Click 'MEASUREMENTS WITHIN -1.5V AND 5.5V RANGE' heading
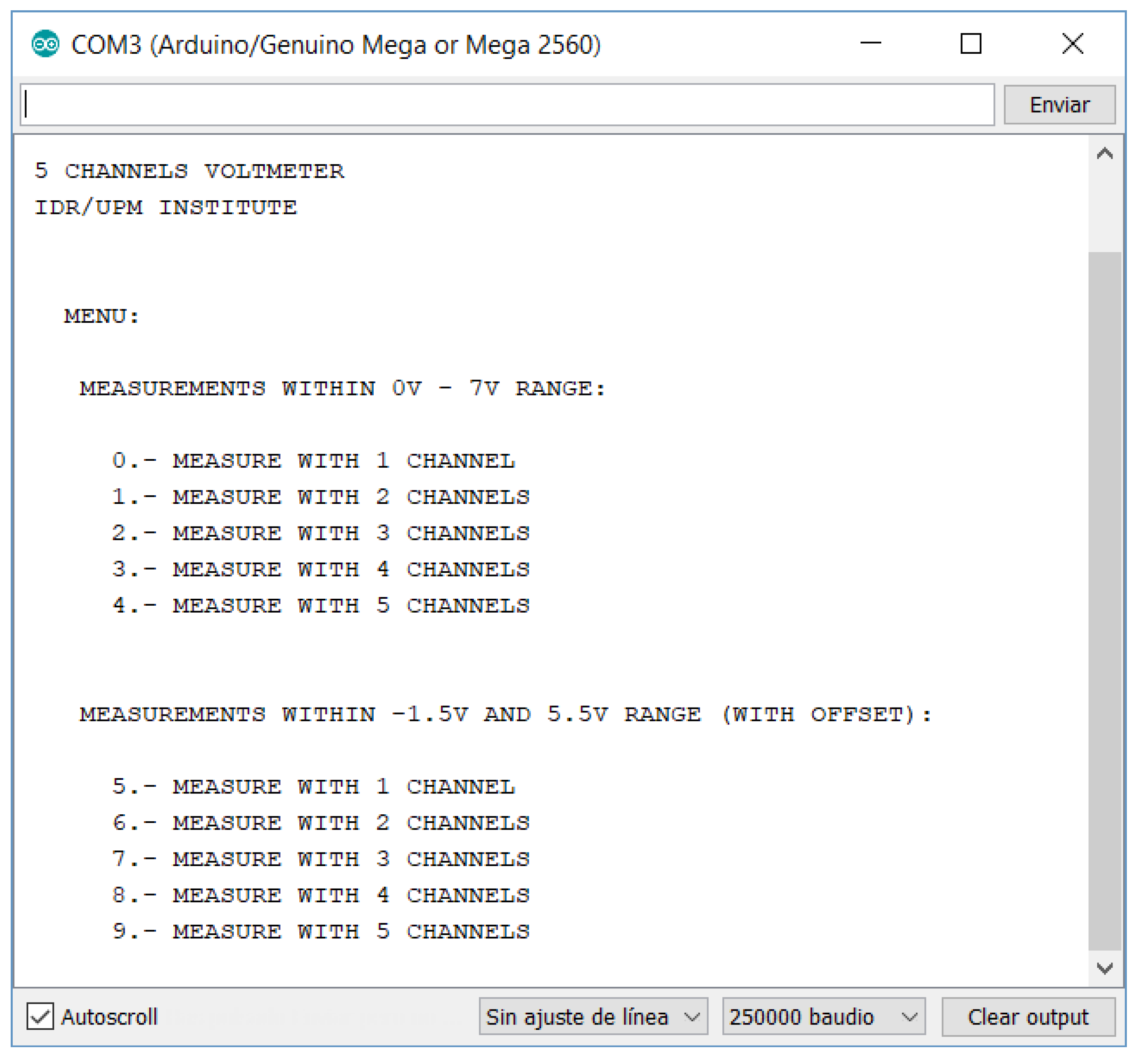This screenshot has height=1064, width=1140. tap(506, 714)
